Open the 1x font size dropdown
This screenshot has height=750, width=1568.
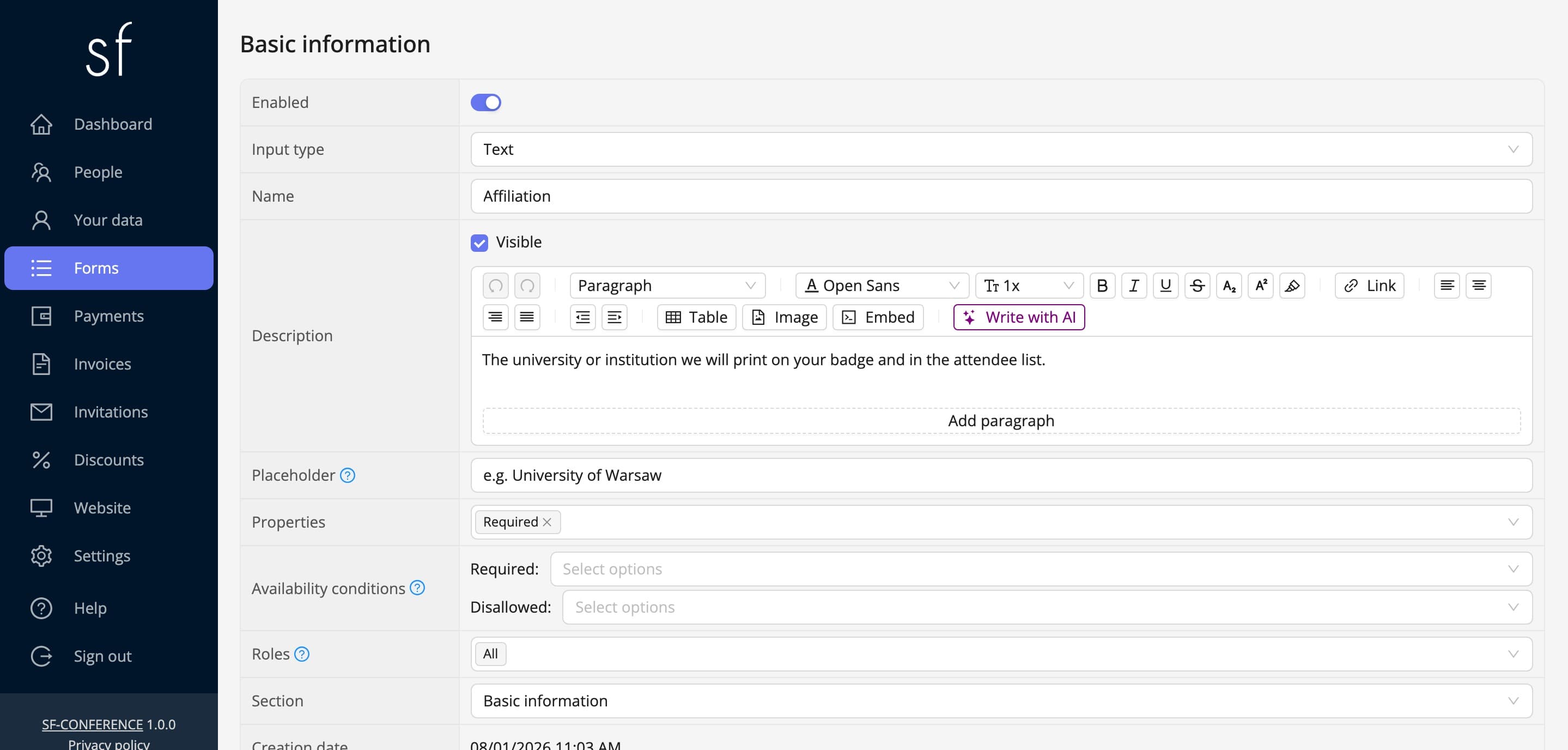(1029, 286)
